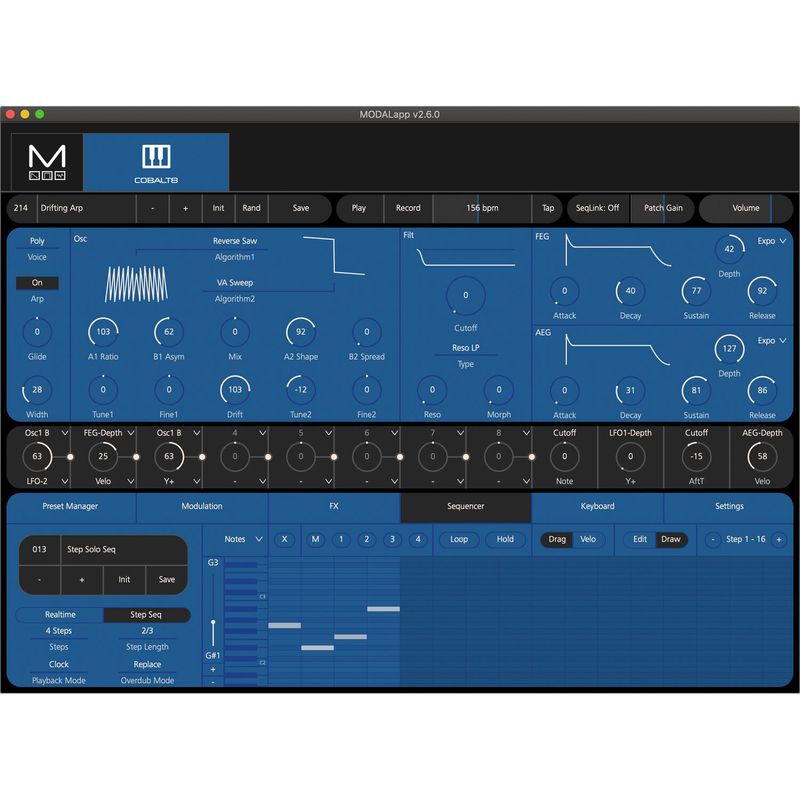800x800 pixels.
Task: Click the patch Init button
Action: pos(218,208)
